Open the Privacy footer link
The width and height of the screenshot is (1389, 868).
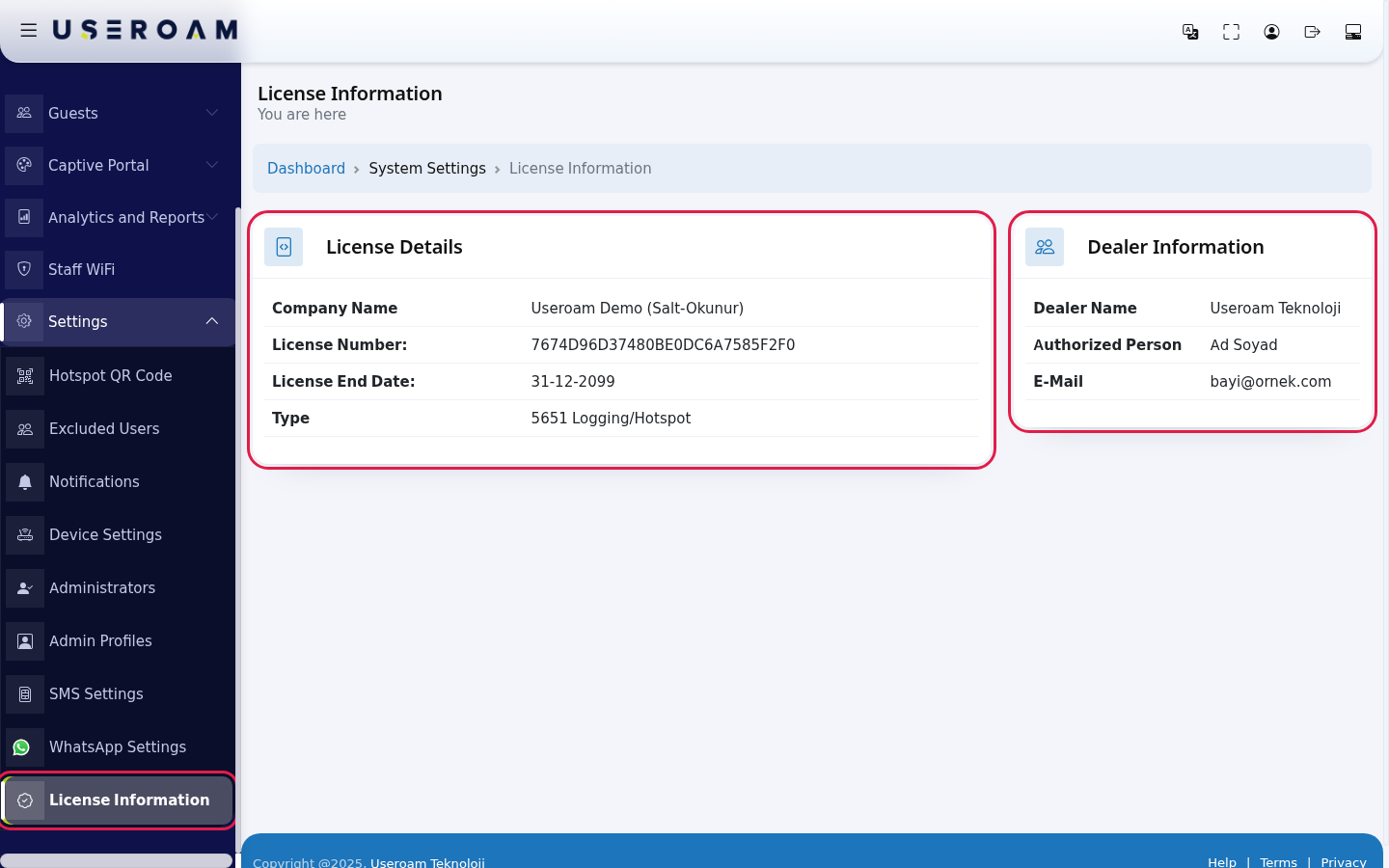[x=1344, y=861]
